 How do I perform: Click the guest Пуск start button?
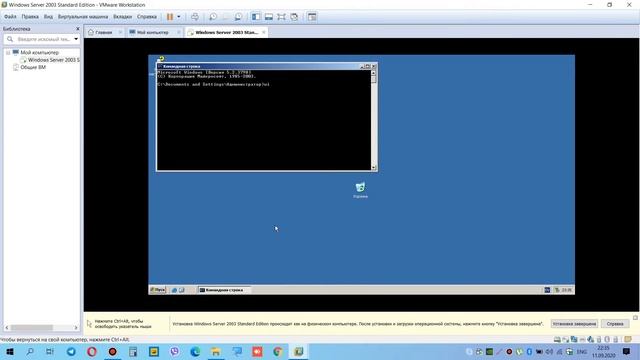tap(158, 290)
